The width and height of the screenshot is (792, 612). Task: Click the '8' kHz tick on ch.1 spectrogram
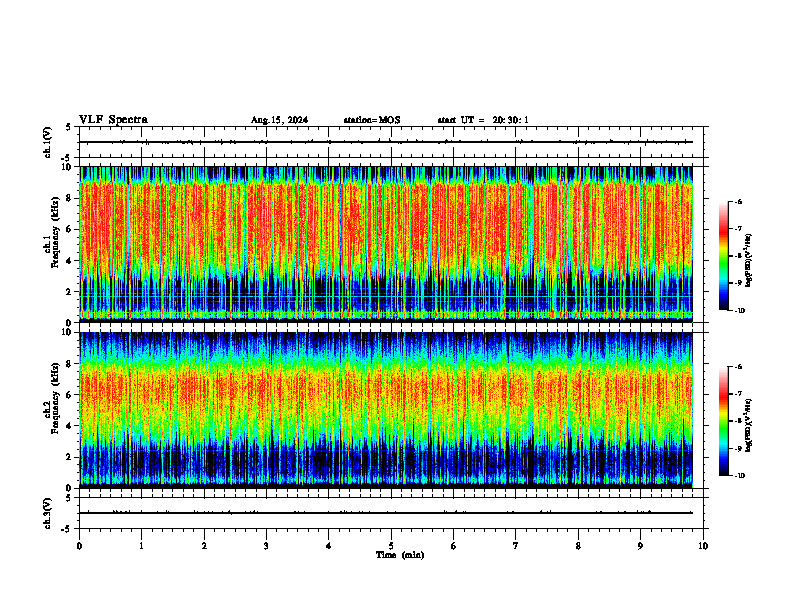click(70, 198)
